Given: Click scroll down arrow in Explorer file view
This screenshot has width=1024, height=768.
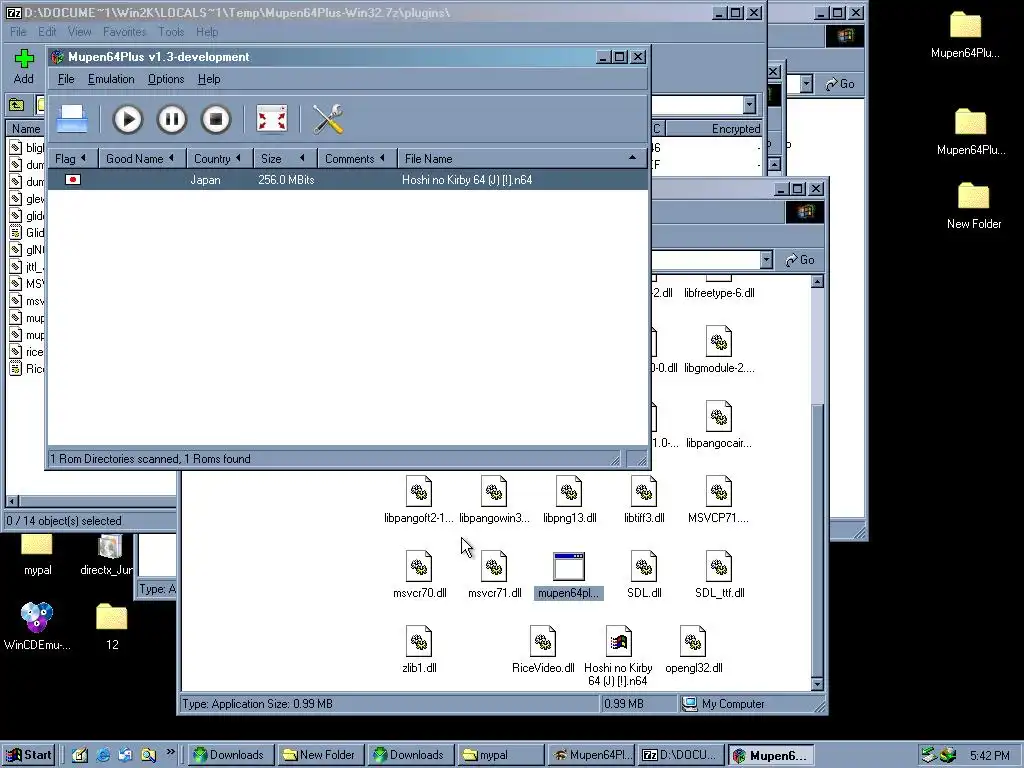Looking at the screenshot, I should 817,684.
